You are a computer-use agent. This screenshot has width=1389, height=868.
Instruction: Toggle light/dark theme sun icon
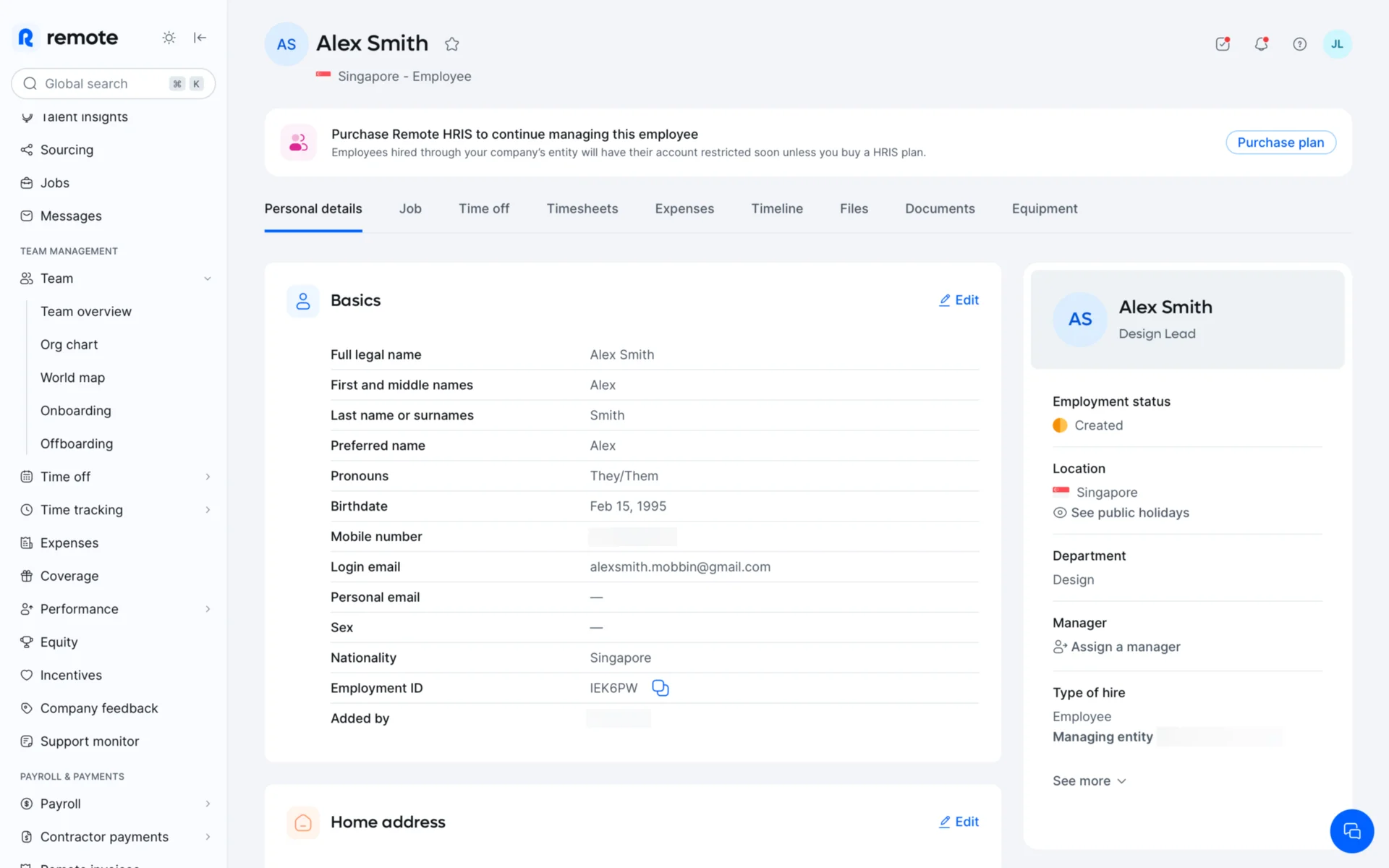[169, 38]
